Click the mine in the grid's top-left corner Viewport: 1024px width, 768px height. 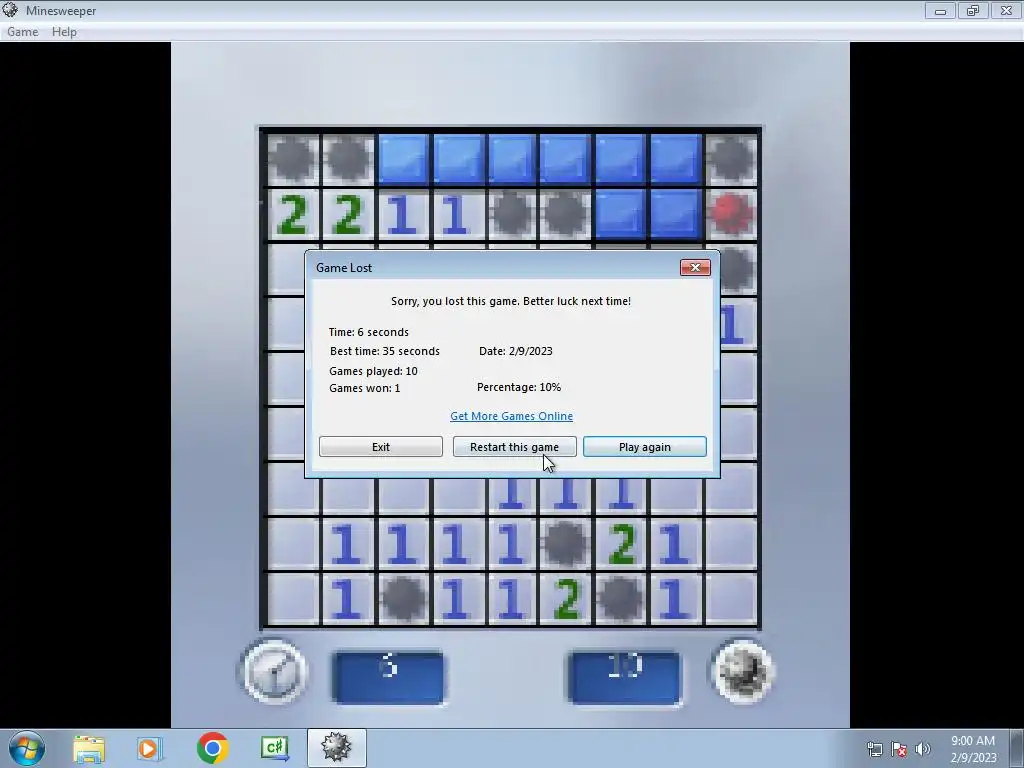point(293,159)
